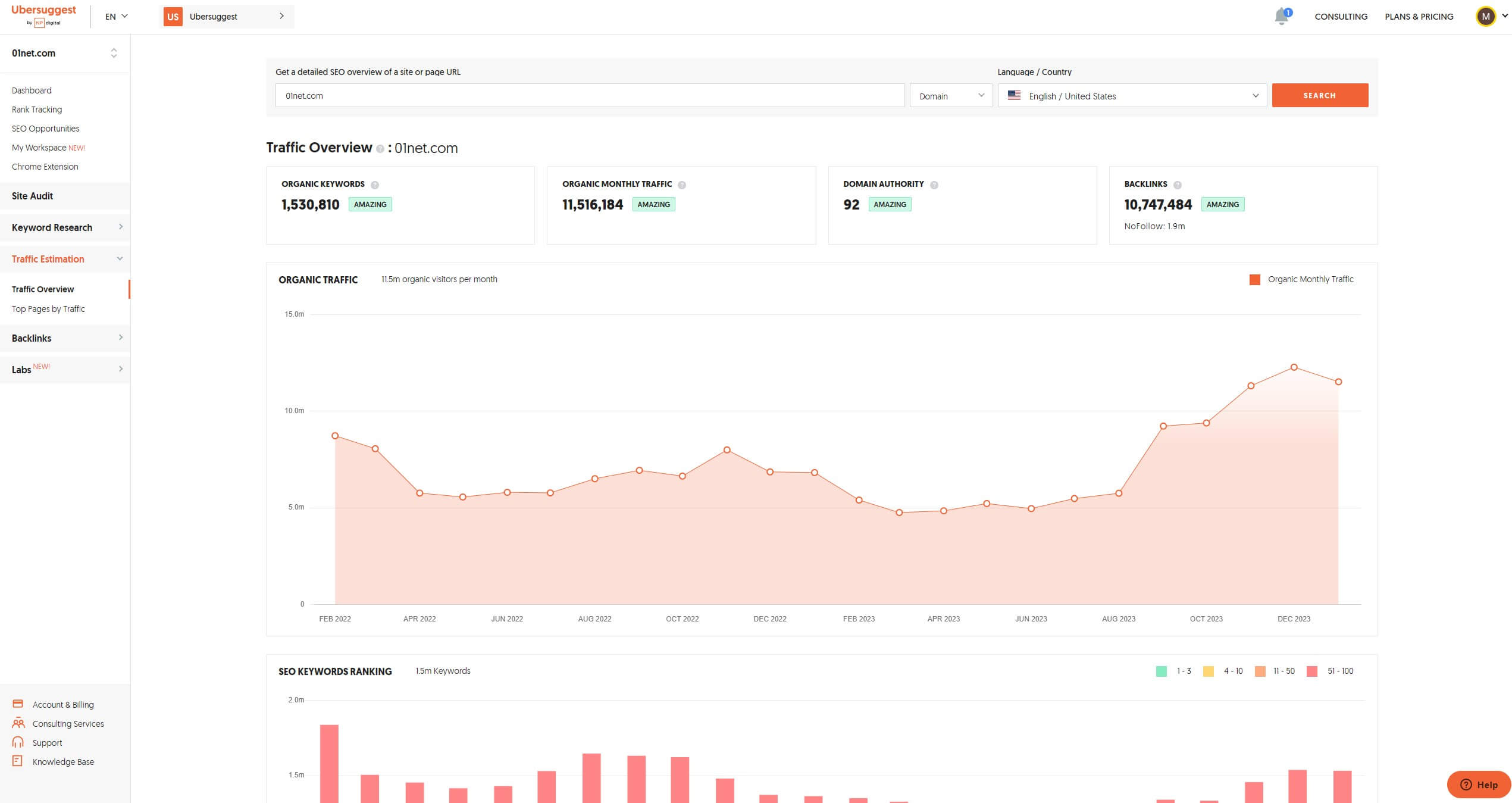1512x803 pixels.
Task: Click the 11,516,184 monthly traffic value
Action: coord(592,205)
